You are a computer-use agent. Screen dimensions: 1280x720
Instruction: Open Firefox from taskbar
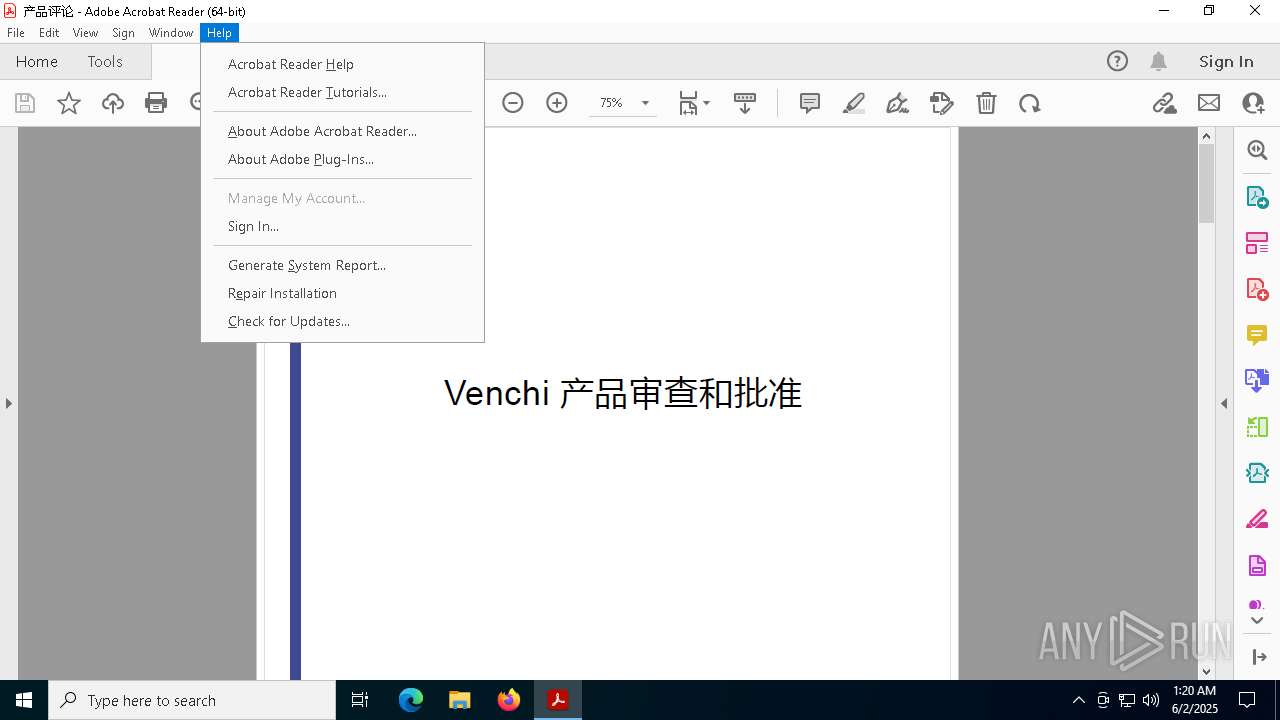click(x=509, y=700)
